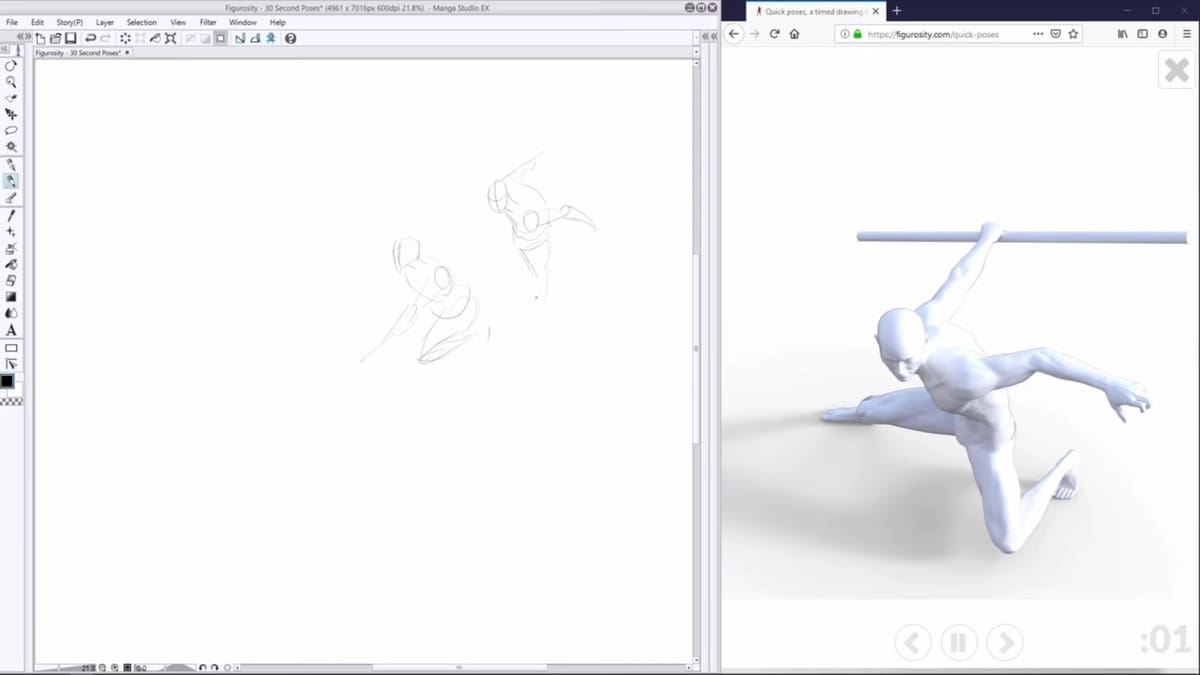Open the Window menu

click(242, 22)
